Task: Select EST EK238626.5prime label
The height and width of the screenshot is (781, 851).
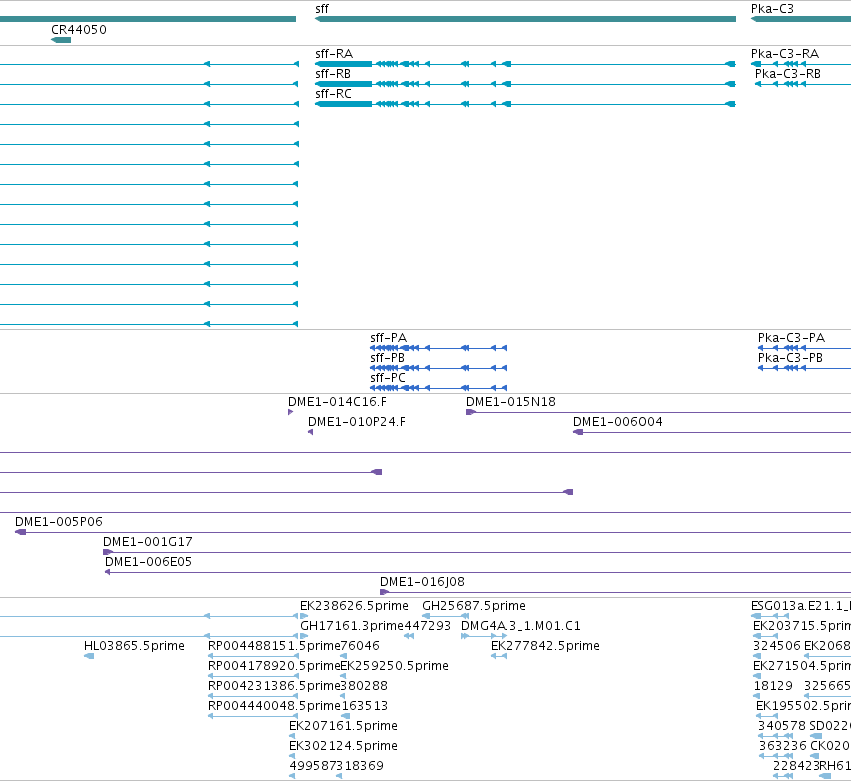Action: coord(354,606)
